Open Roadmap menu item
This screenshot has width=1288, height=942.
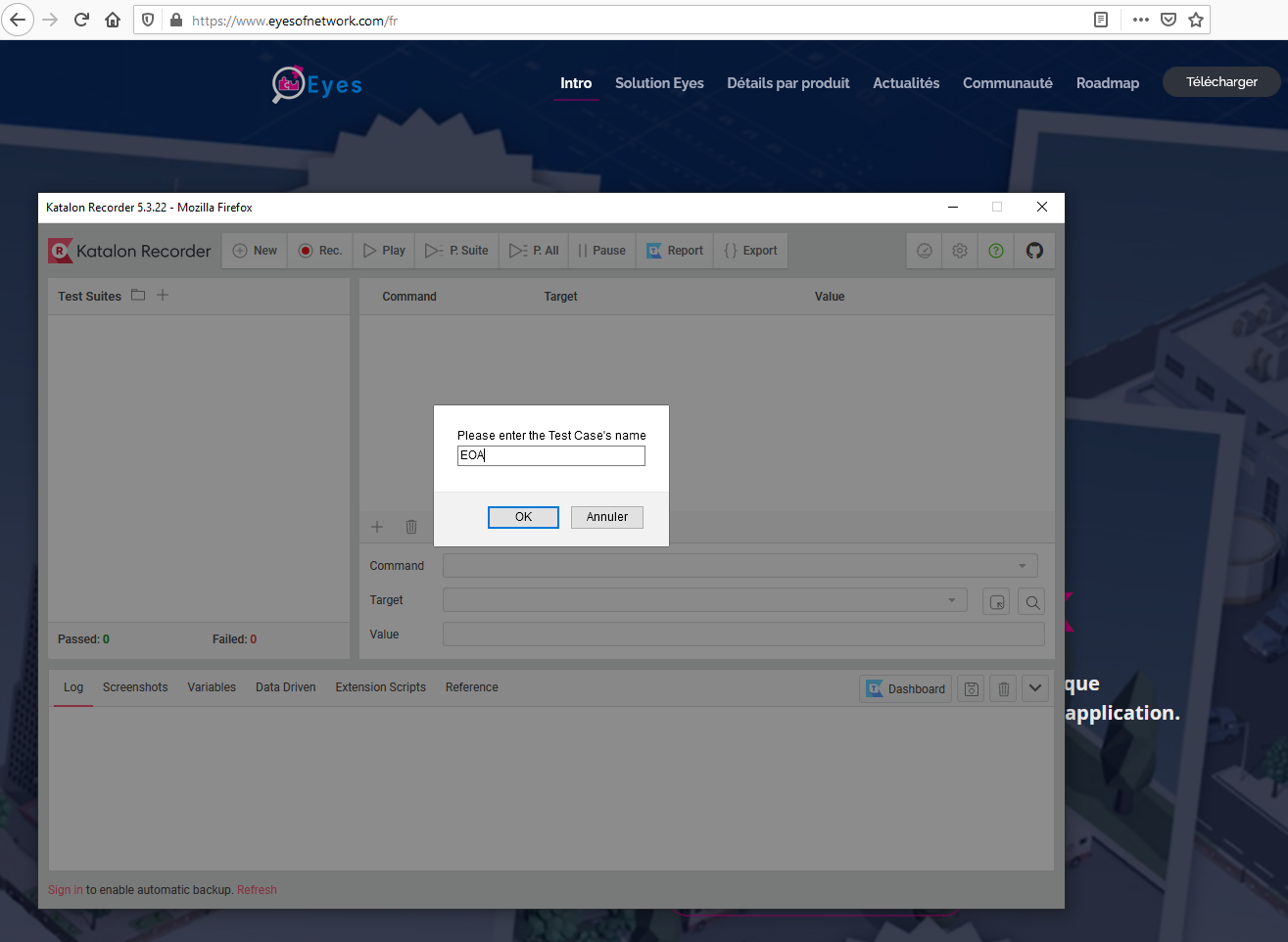[x=1108, y=83]
